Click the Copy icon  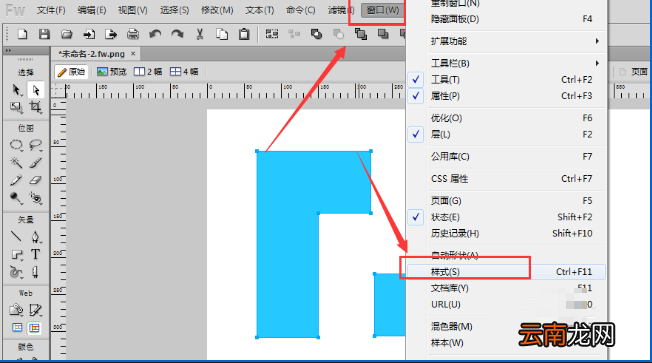coord(222,34)
